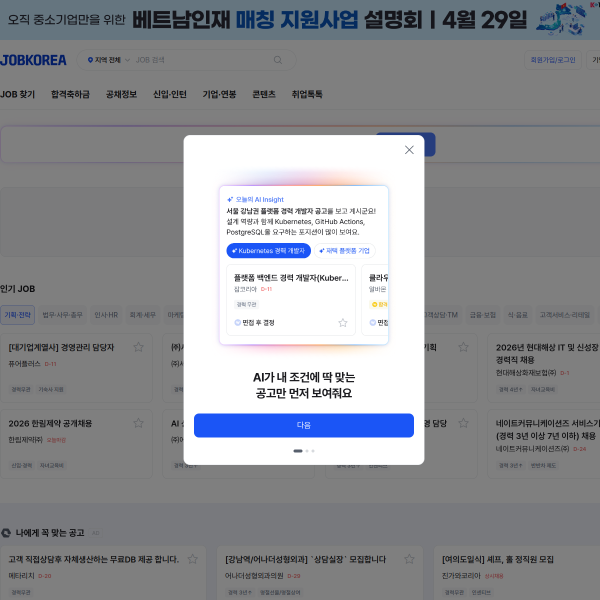Click the location pin icon in search bar
This screenshot has width=600, height=600.
click(x=90, y=60)
